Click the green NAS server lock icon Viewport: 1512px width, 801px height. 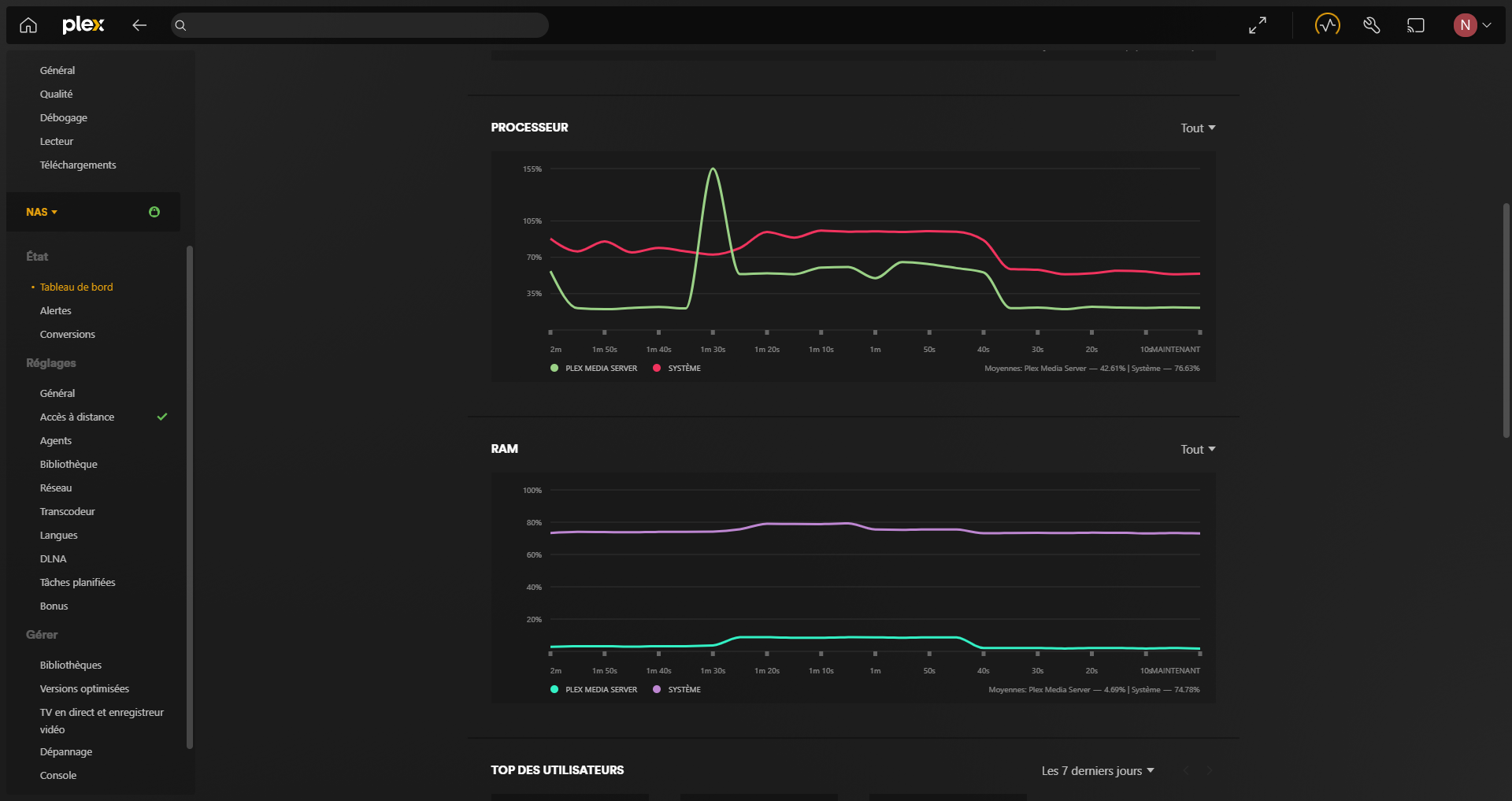click(x=154, y=212)
